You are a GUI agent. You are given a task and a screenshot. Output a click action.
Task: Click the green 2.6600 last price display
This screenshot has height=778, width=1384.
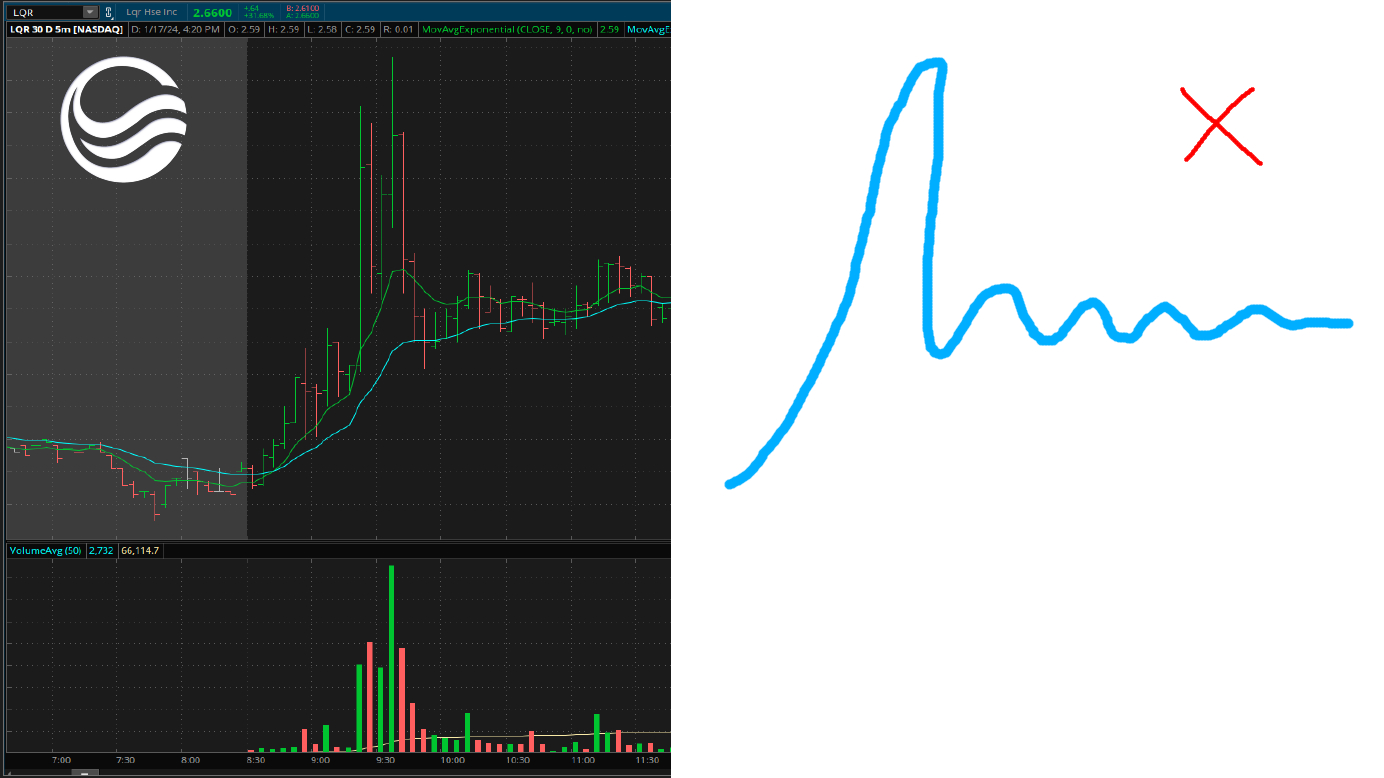click(212, 11)
